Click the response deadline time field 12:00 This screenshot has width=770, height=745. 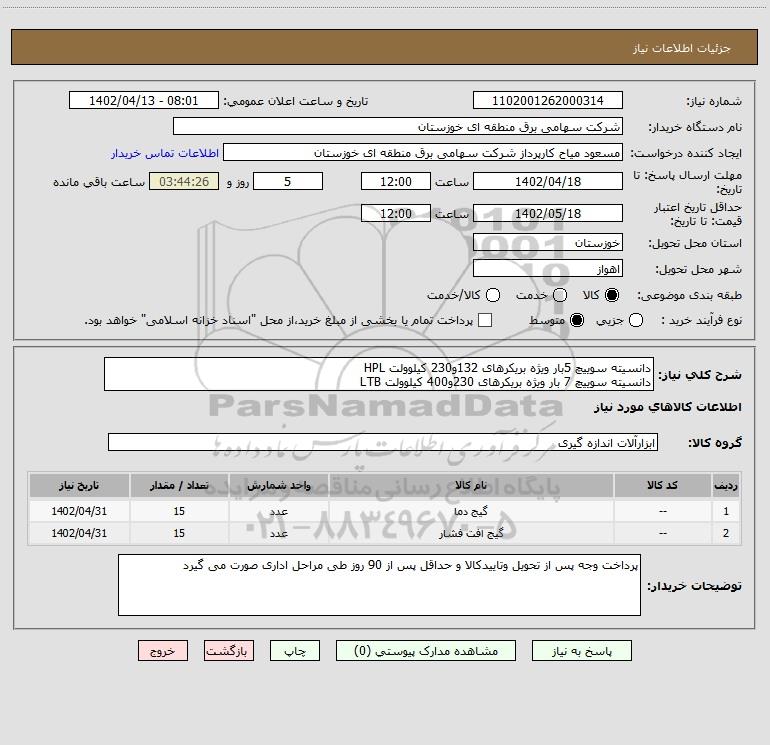click(x=396, y=181)
